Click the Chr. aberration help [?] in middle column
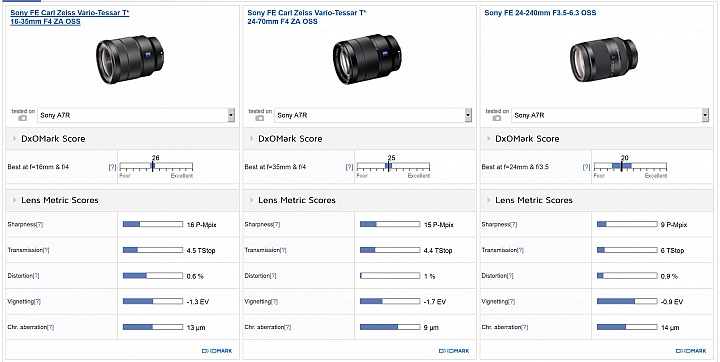The image size is (720, 362). [x=287, y=328]
